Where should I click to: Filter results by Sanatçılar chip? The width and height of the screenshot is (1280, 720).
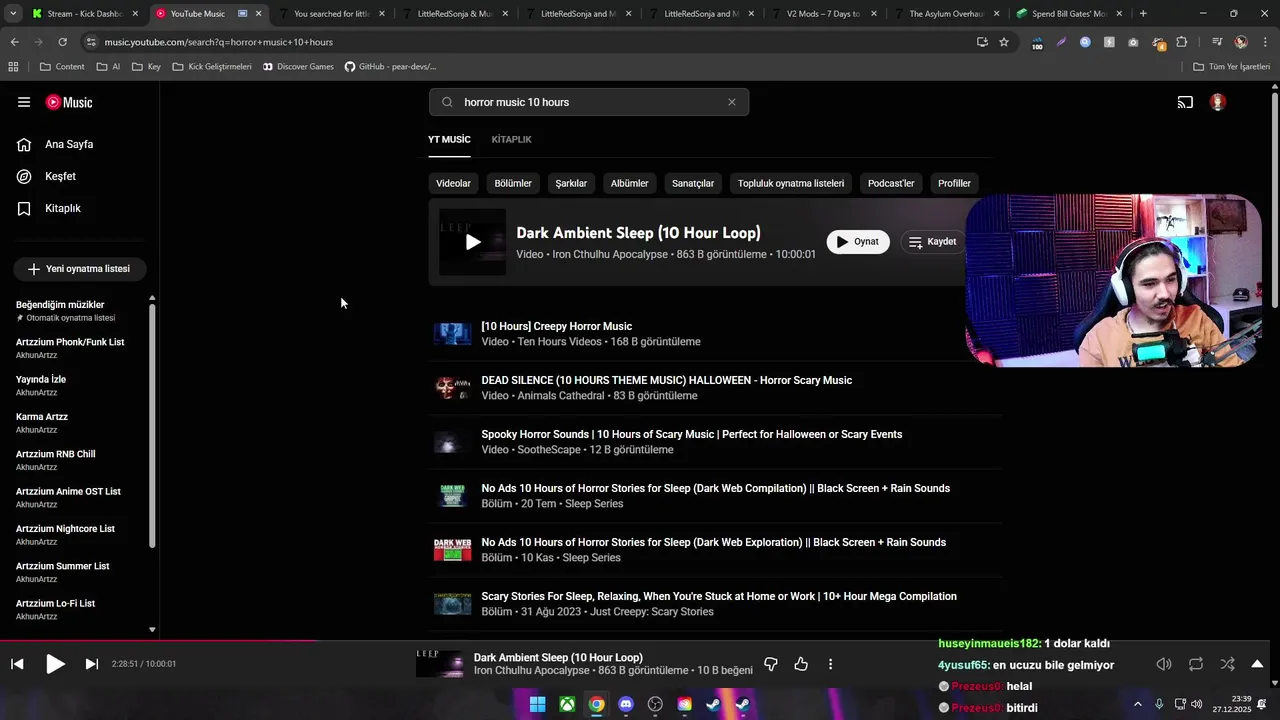click(693, 183)
